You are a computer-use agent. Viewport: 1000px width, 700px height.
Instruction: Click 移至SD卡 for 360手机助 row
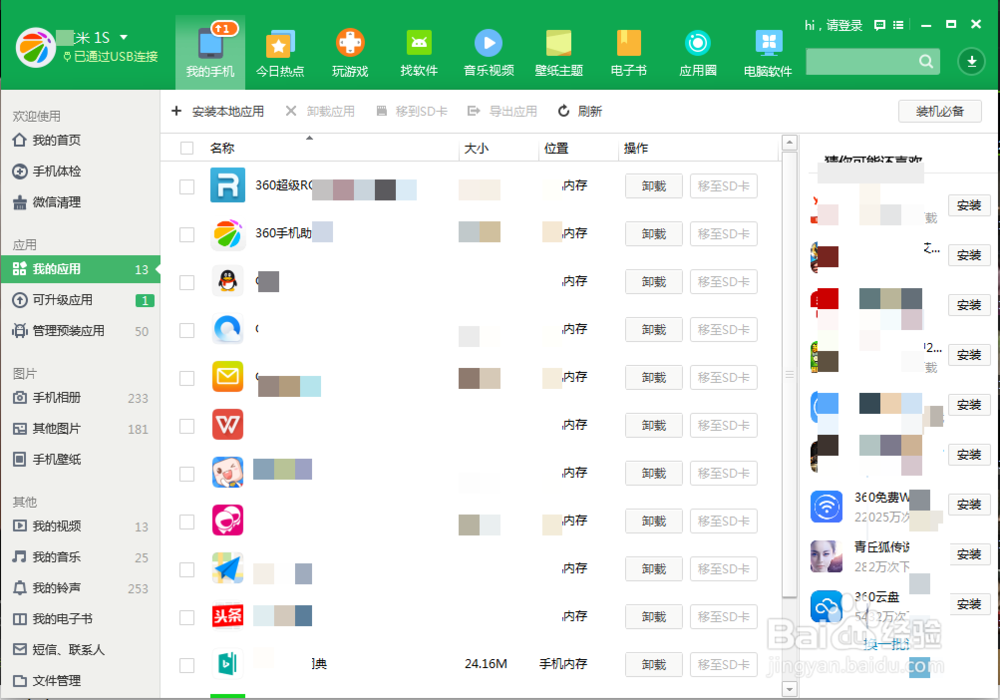(724, 234)
